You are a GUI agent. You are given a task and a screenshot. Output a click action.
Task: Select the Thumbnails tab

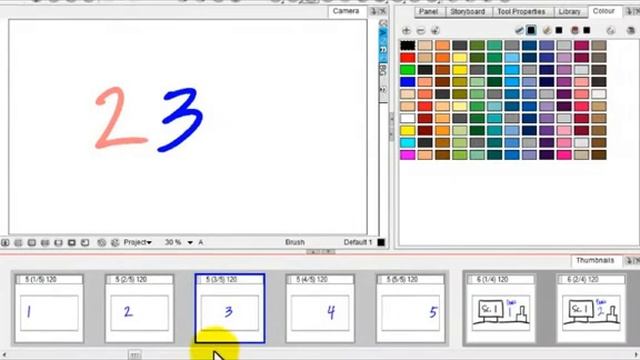(x=595, y=260)
